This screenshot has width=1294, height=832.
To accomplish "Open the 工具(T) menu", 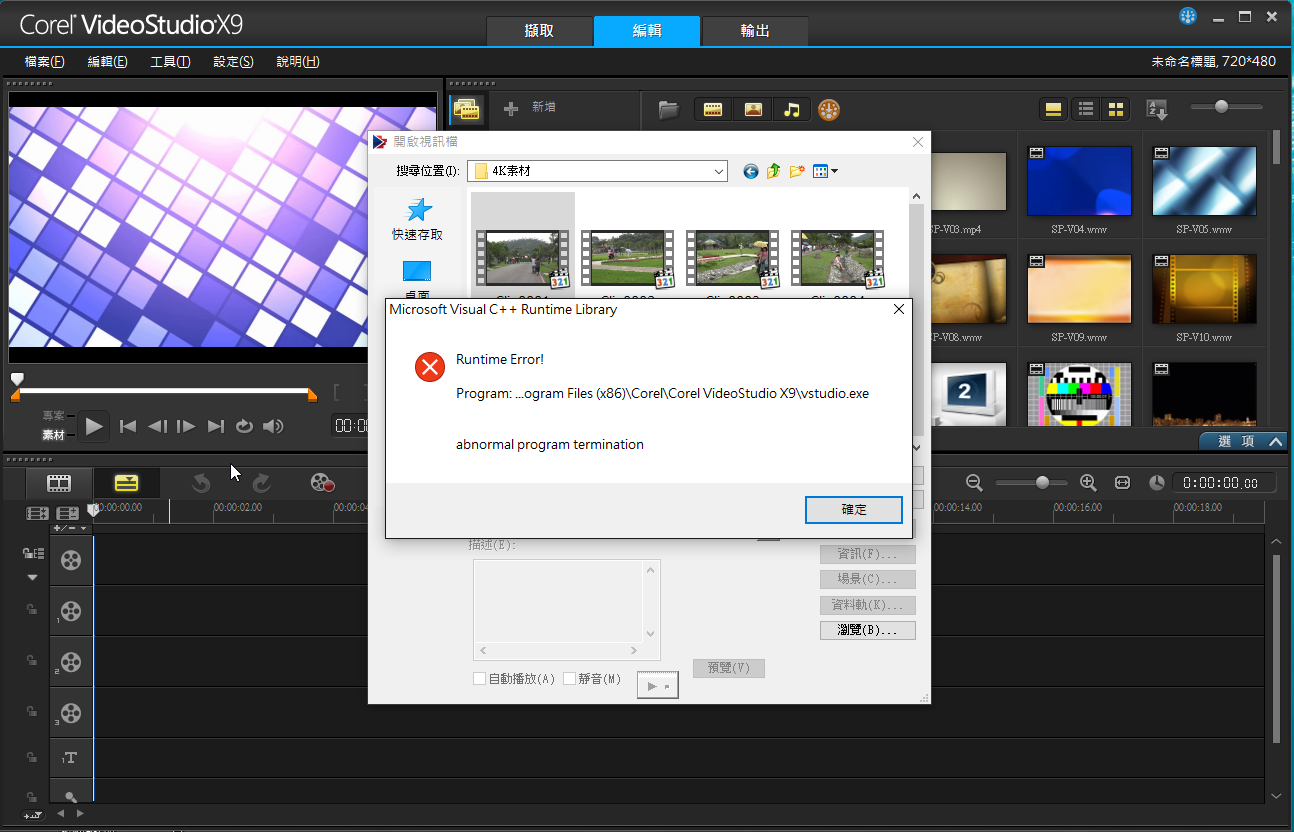I will (x=170, y=61).
